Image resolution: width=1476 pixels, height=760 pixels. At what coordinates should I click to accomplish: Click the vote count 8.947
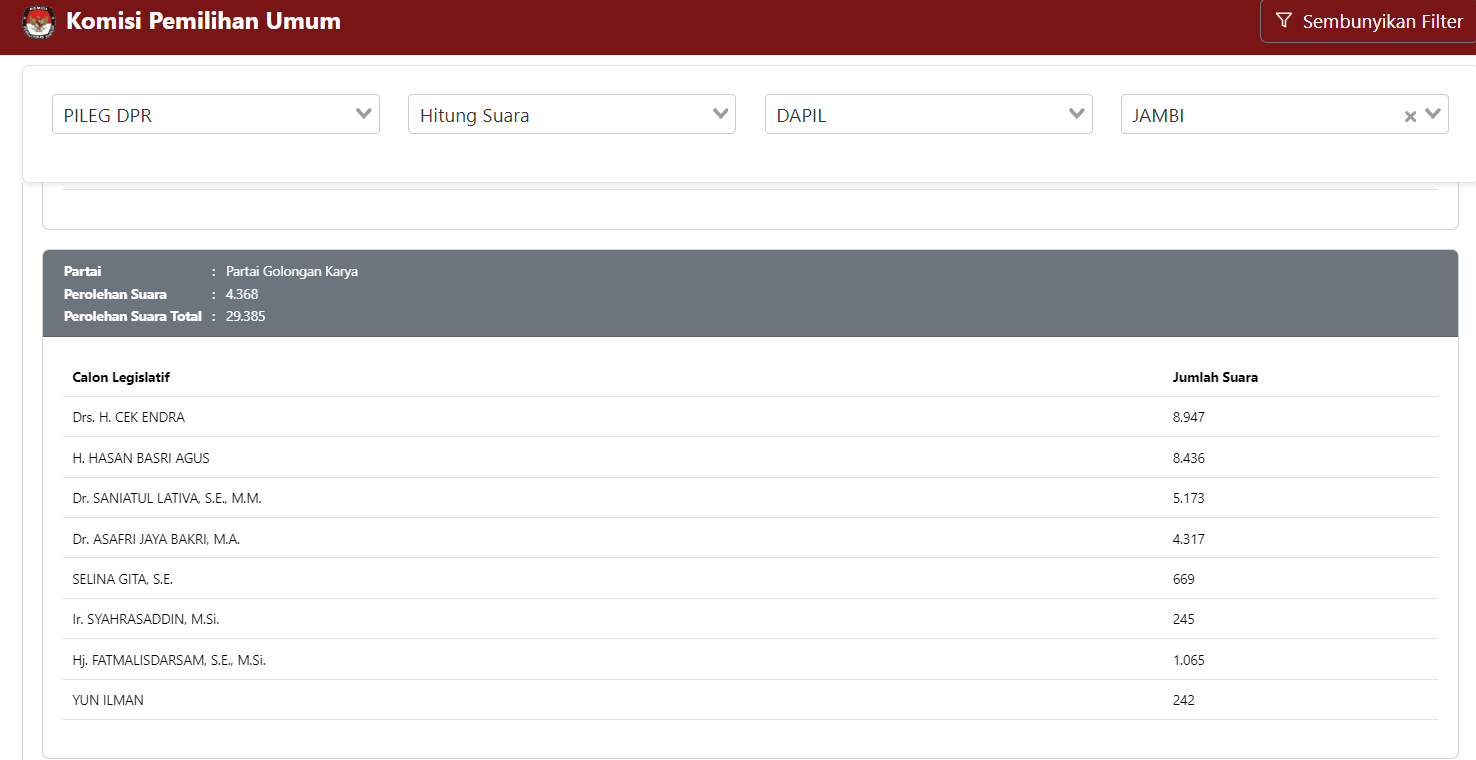coord(1189,417)
